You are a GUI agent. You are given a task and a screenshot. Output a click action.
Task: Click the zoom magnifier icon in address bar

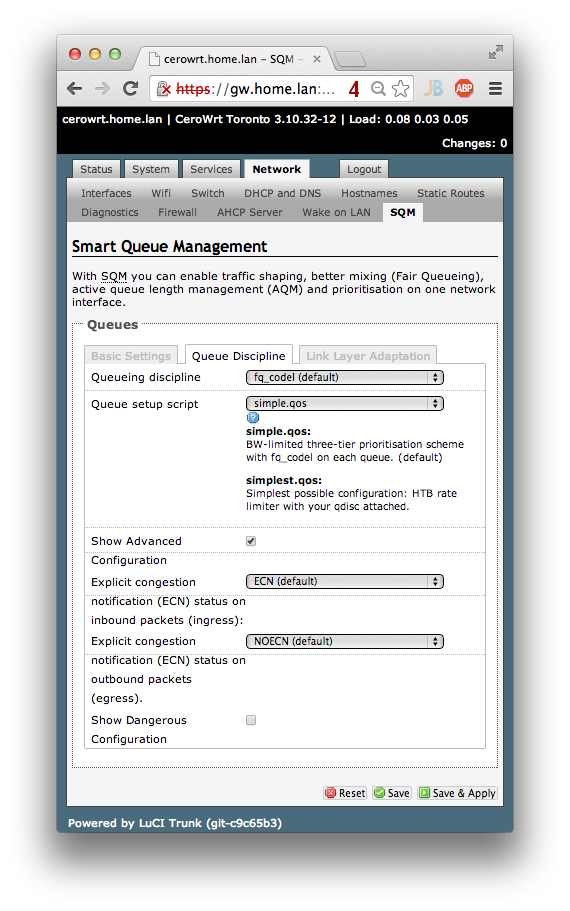378,88
